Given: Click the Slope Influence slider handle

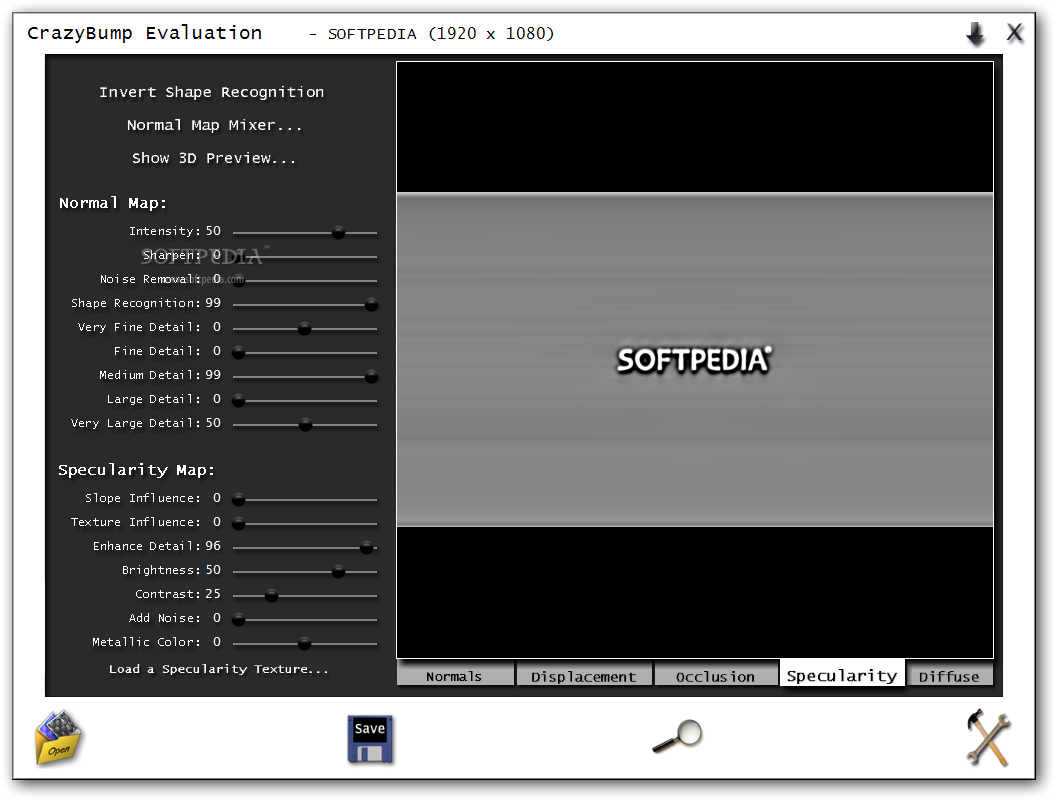Looking at the screenshot, I should [x=238, y=500].
